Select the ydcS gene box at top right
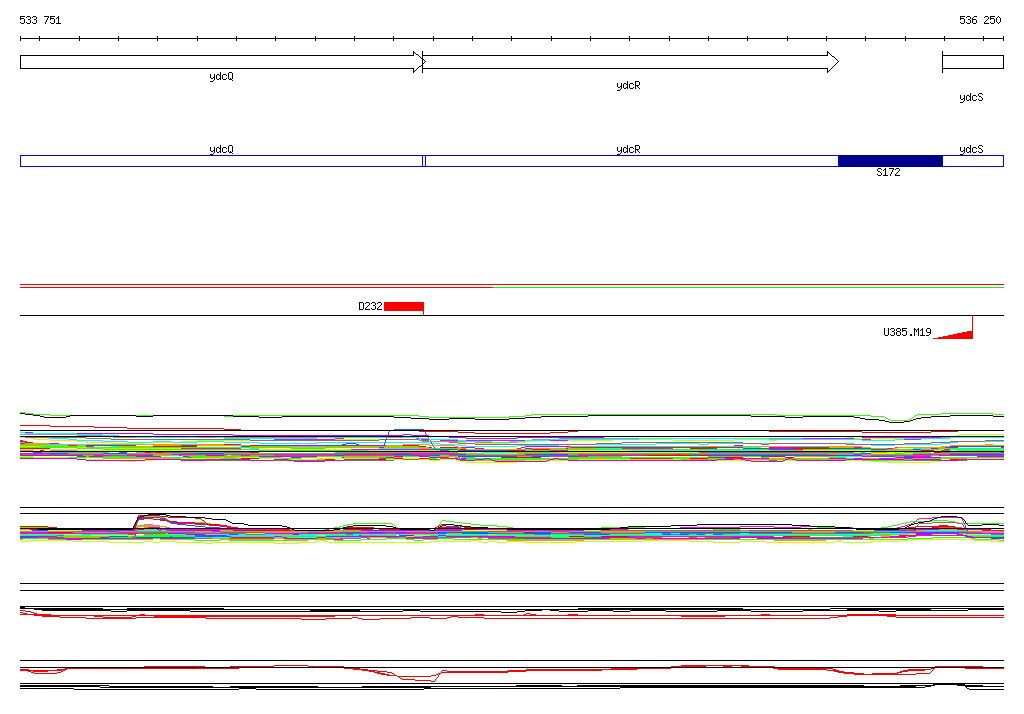 tap(973, 62)
